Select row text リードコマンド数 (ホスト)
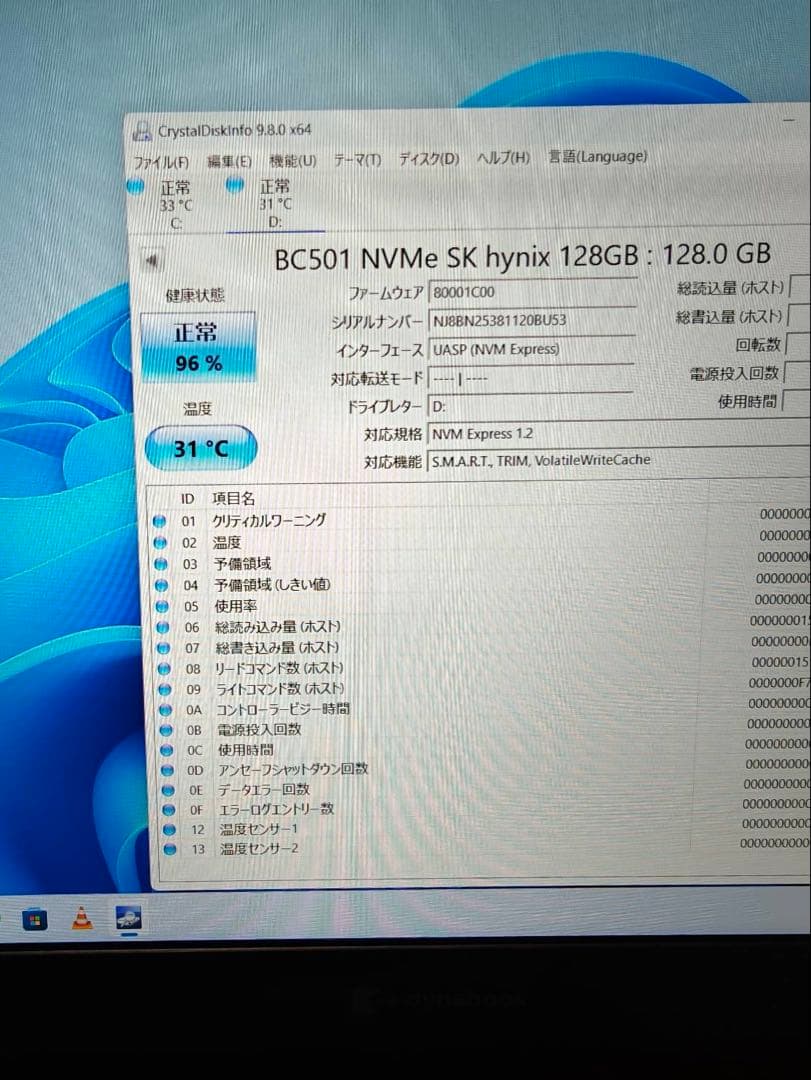 click(279, 668)
